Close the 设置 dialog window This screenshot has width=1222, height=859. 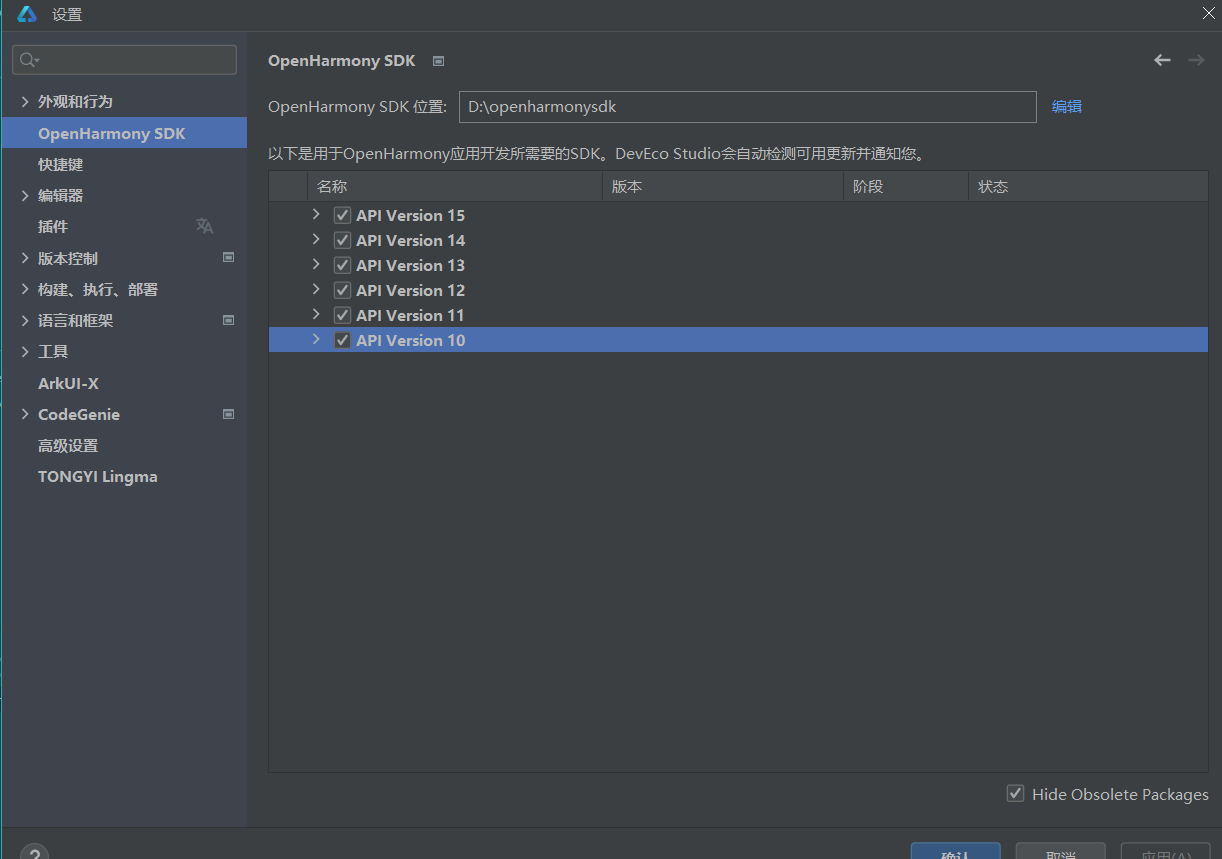click(x=1209, y=13)
